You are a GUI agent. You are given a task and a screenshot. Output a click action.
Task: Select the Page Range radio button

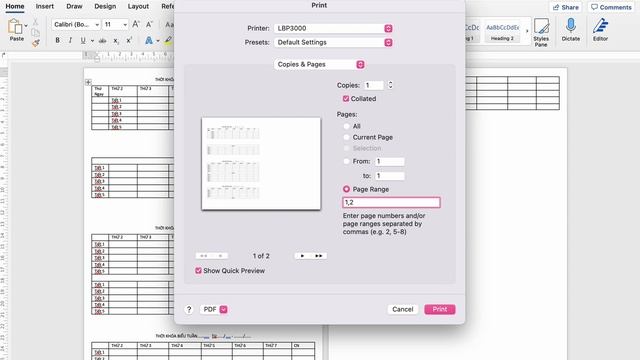(347, 189)
